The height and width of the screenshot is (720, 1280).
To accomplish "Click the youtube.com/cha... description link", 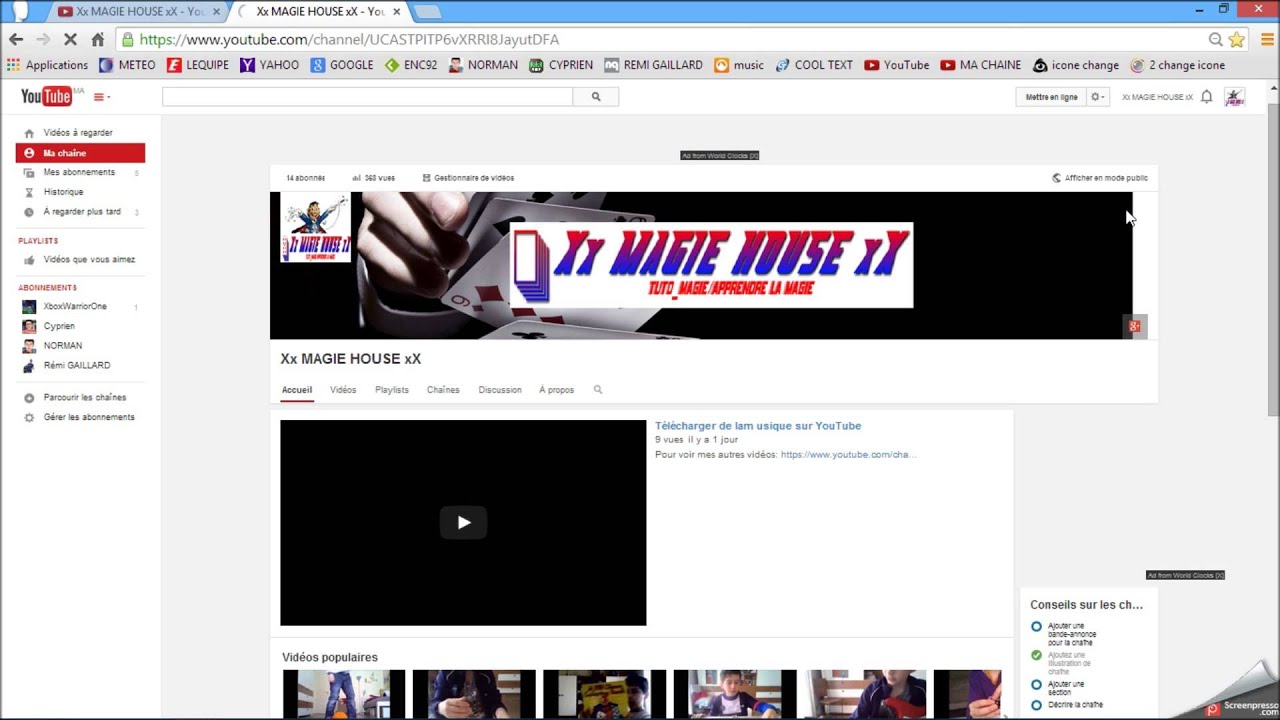I will pyautogui.click(x=848, y=455).
